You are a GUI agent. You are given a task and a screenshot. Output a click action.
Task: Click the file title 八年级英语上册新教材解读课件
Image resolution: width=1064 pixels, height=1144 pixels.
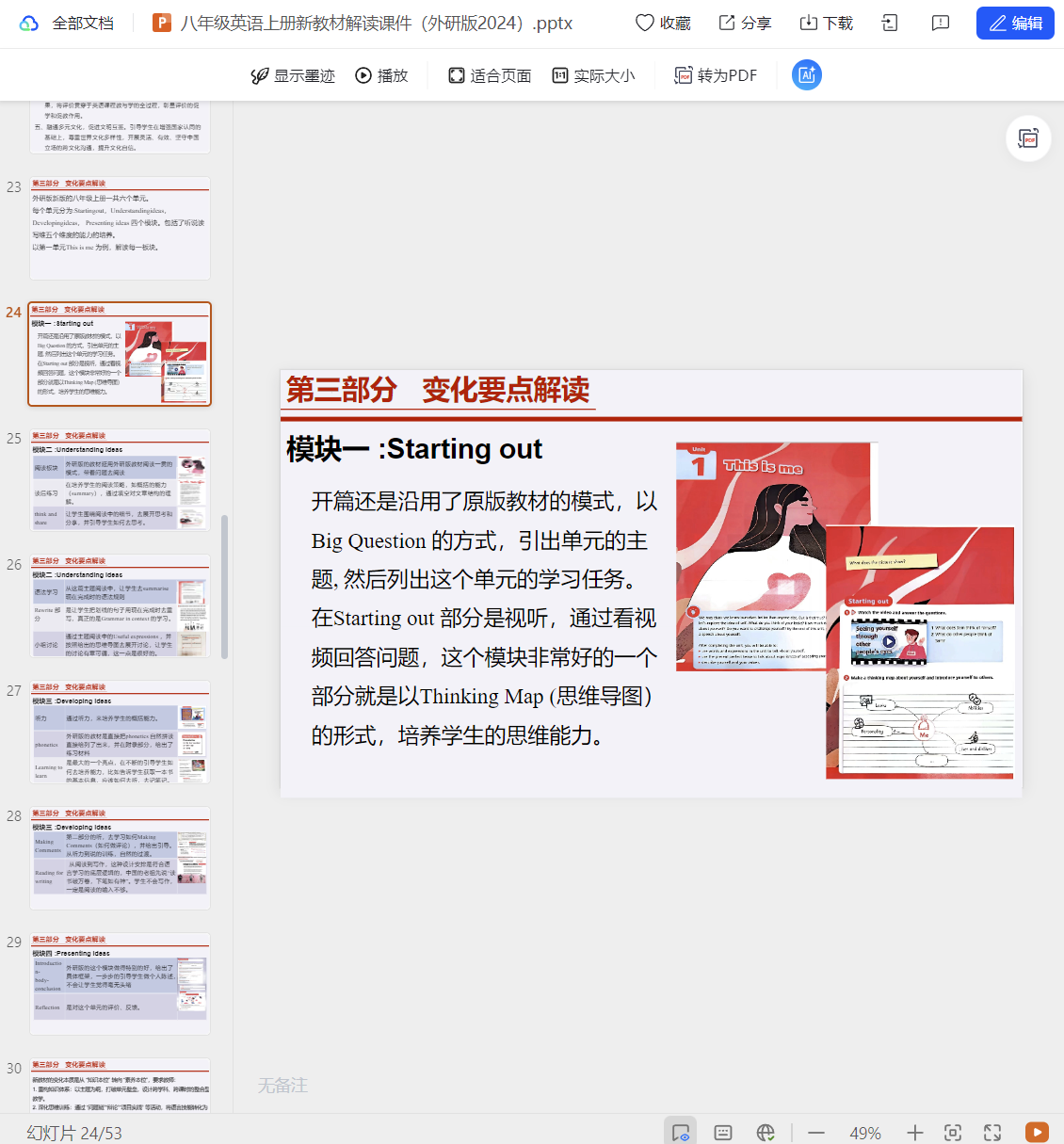click(x=377, y=24)
